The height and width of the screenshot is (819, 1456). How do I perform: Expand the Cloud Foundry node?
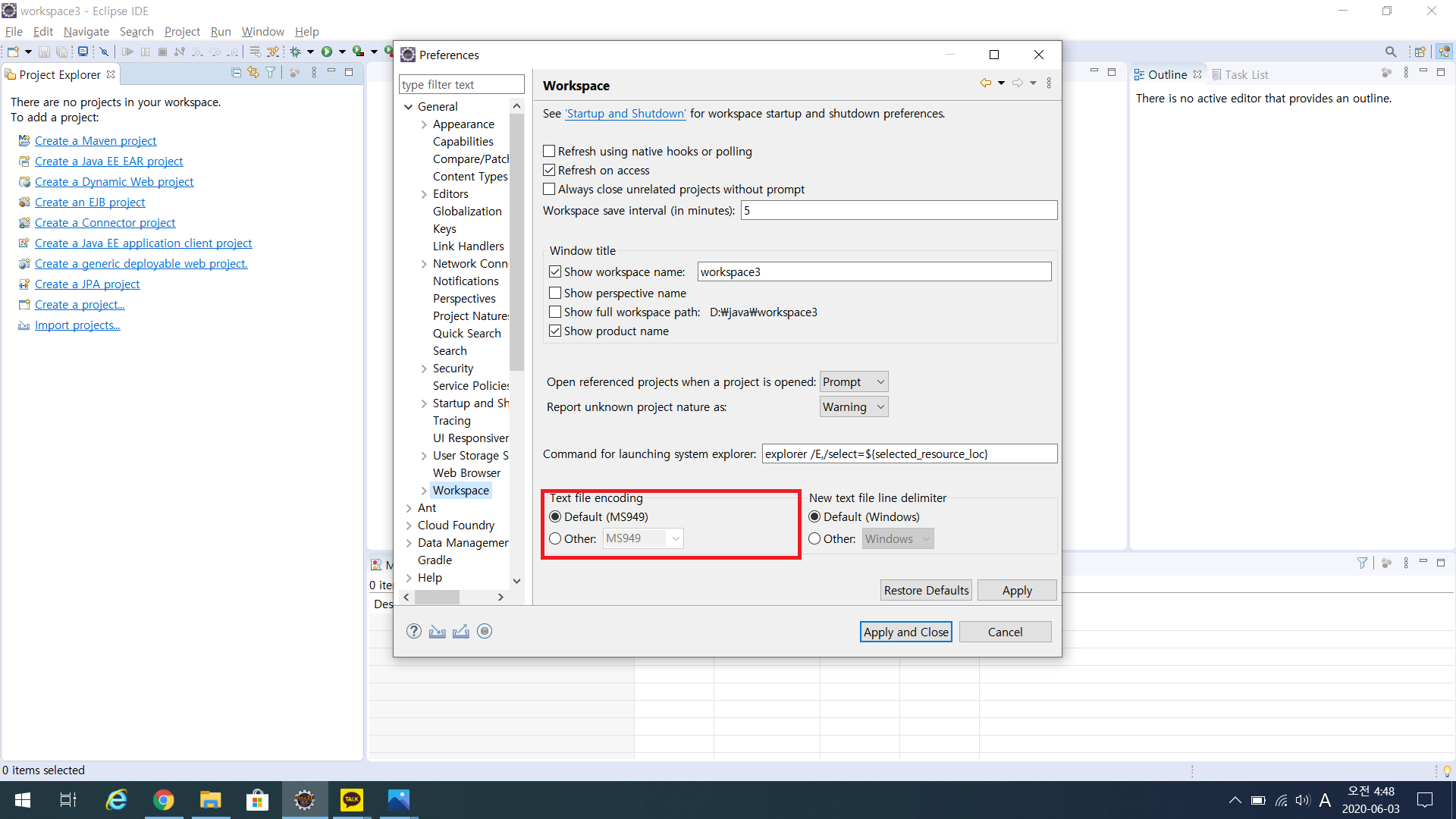pos(409,526)
